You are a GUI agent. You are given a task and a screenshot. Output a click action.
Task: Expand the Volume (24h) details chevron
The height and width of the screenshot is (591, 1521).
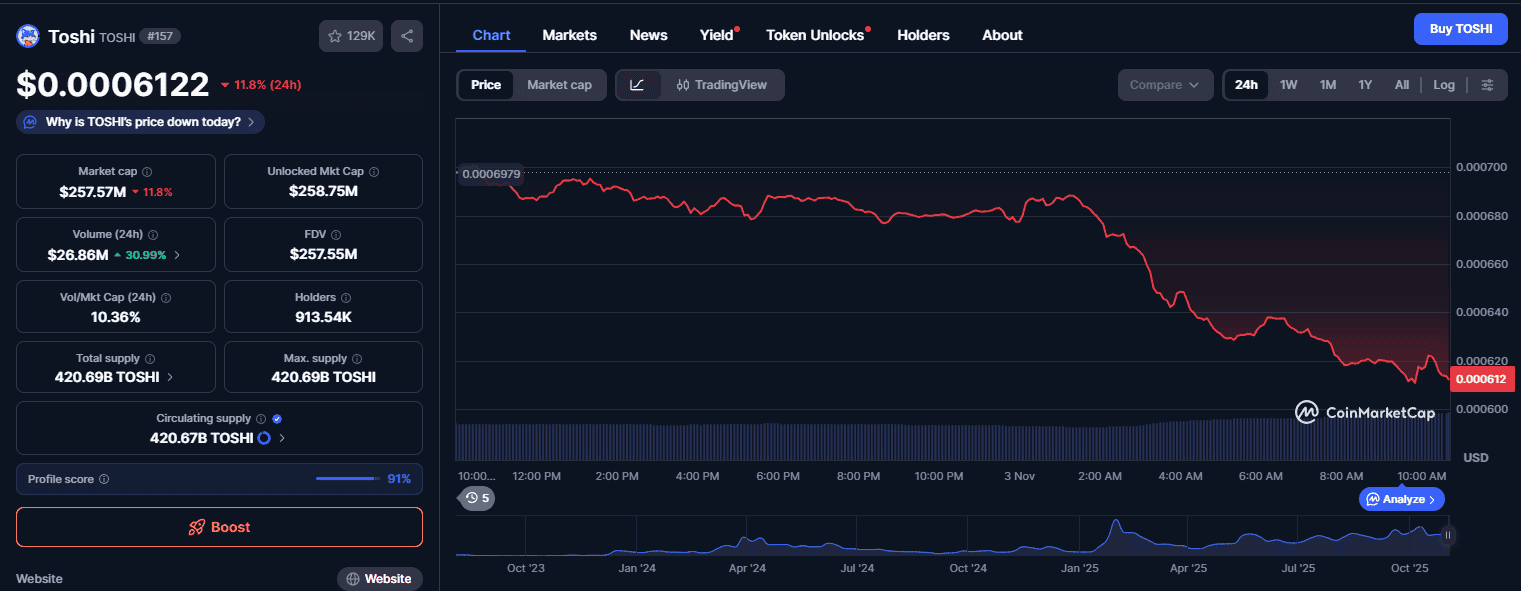[x=178, y=255]
